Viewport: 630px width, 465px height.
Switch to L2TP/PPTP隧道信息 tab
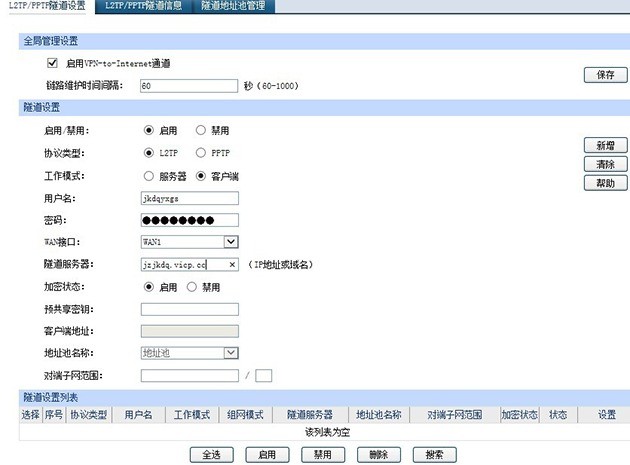[x=143, y=6]
